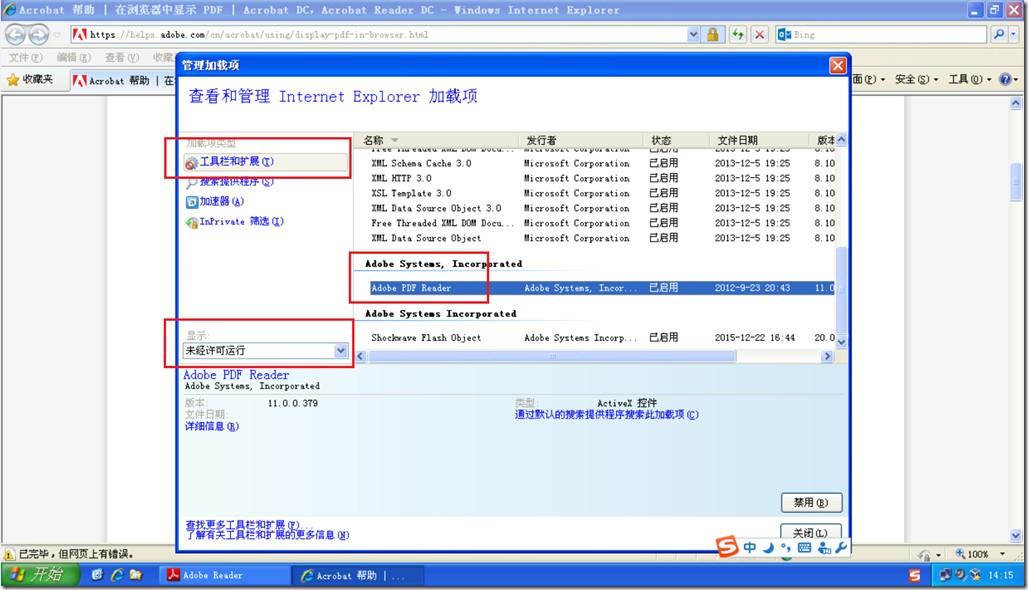Click the 发行者 column header
Viewport: 1028px width, 590px height.
(x=579, y=140)
